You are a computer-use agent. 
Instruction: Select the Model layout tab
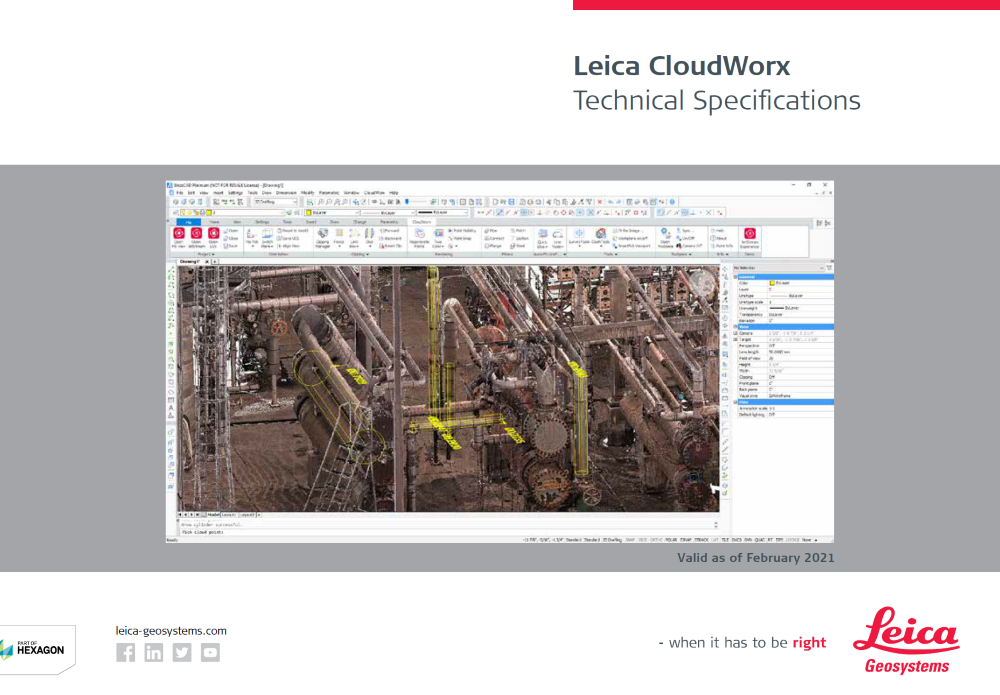tap(213, 515)
